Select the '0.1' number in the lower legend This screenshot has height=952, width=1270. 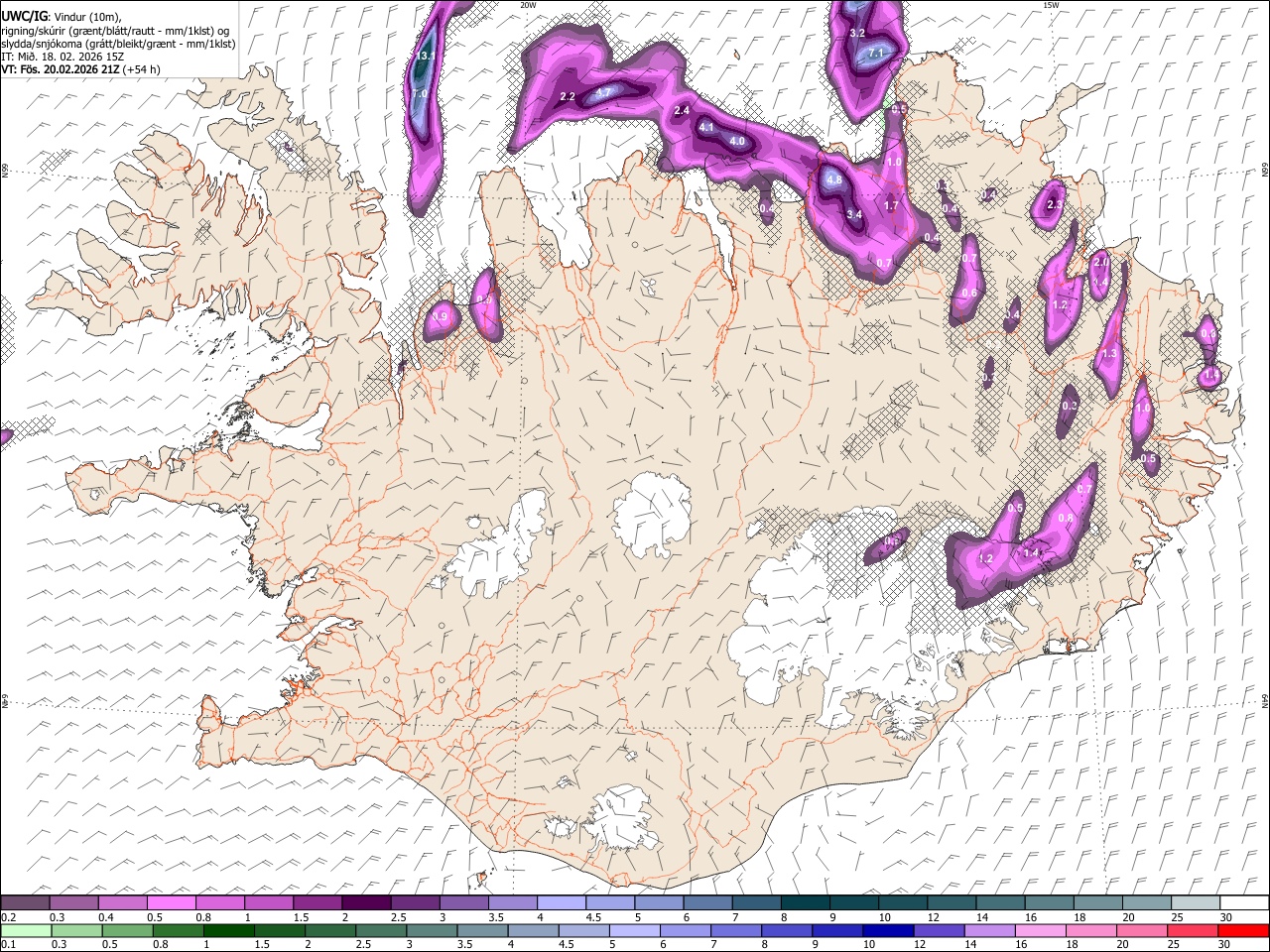pos(8,945)
